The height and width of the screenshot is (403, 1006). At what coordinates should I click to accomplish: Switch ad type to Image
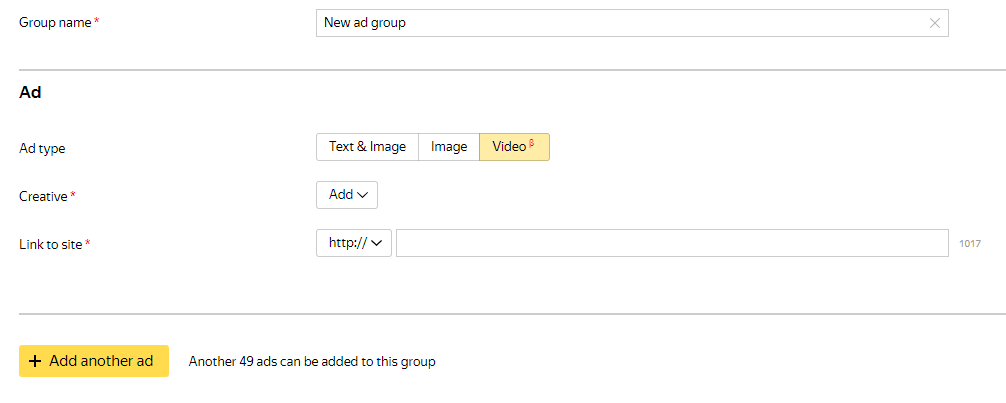[449, 147]
